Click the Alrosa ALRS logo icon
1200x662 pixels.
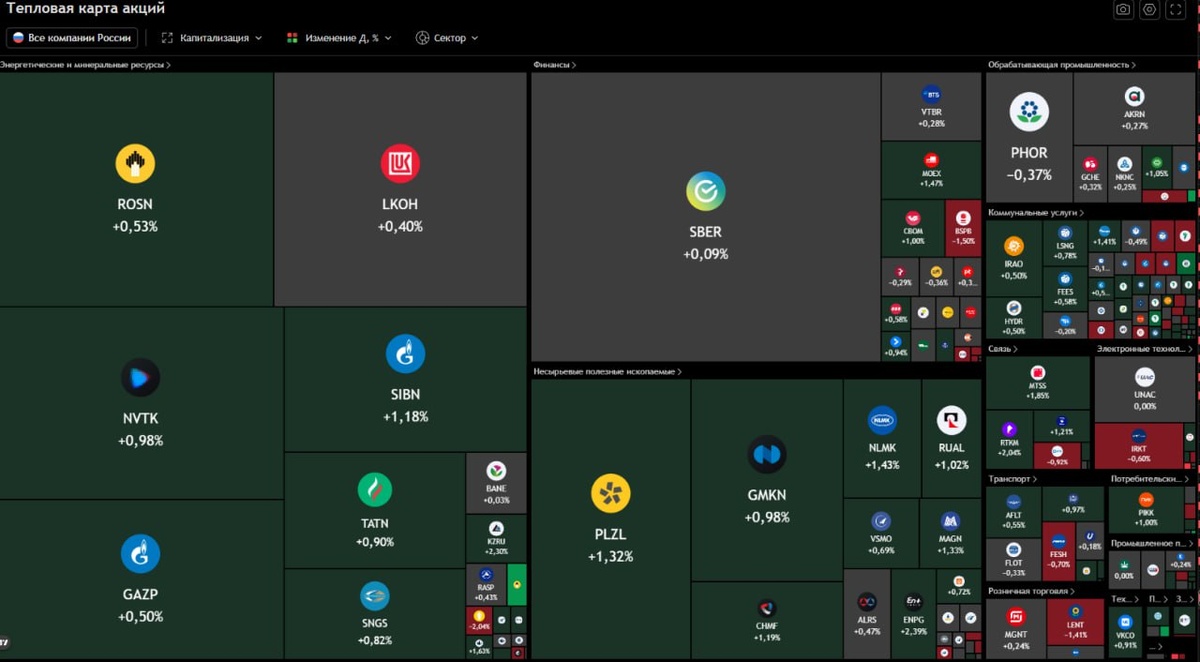pos(867,602)
